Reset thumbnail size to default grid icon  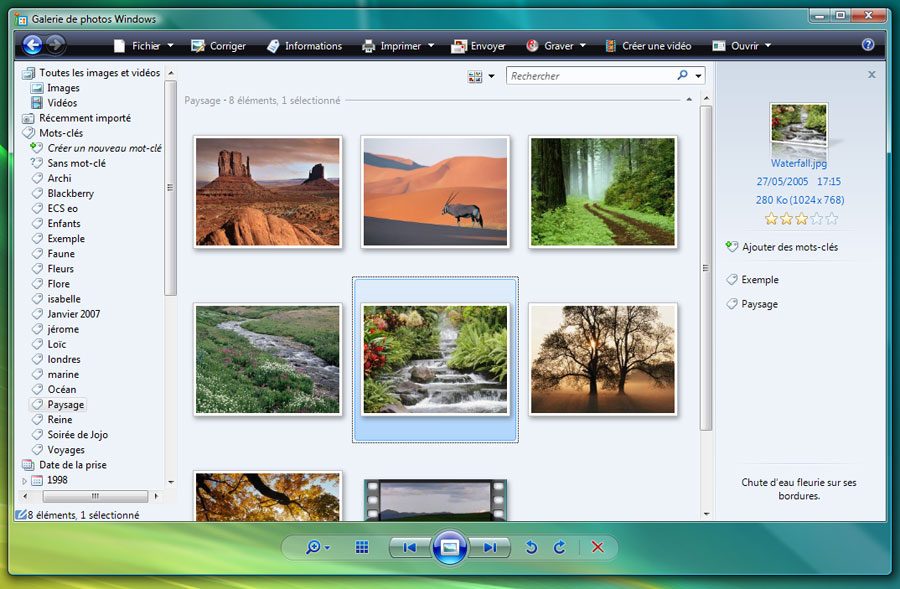(x=362, y=547)
